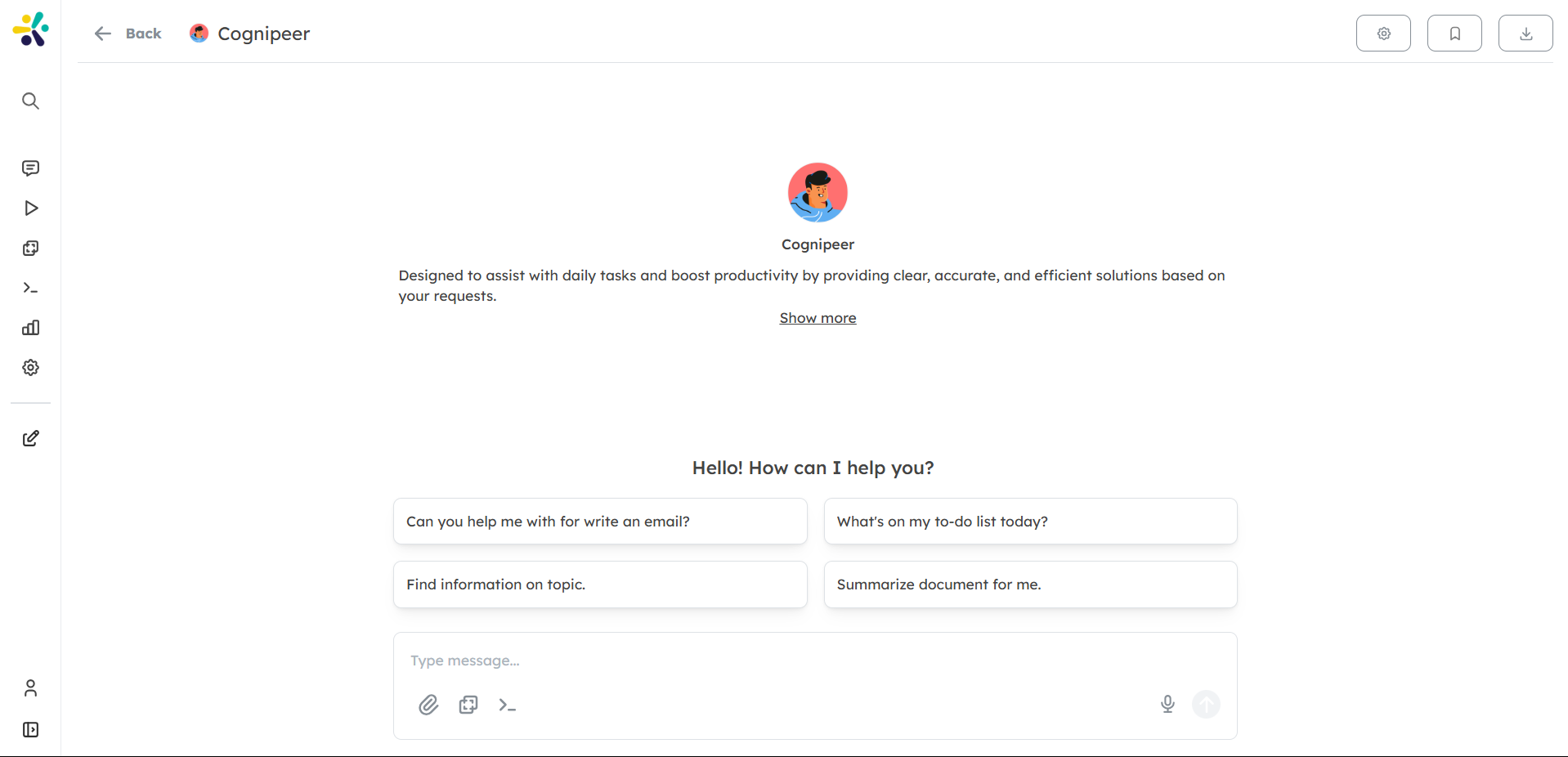The height and width of the screenshot is (757, 1568).
Task: Open the user profile account menu
Action: click(30, 688)
